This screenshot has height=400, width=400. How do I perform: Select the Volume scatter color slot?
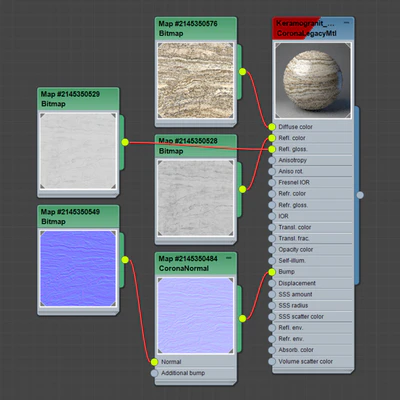point(313,361)
